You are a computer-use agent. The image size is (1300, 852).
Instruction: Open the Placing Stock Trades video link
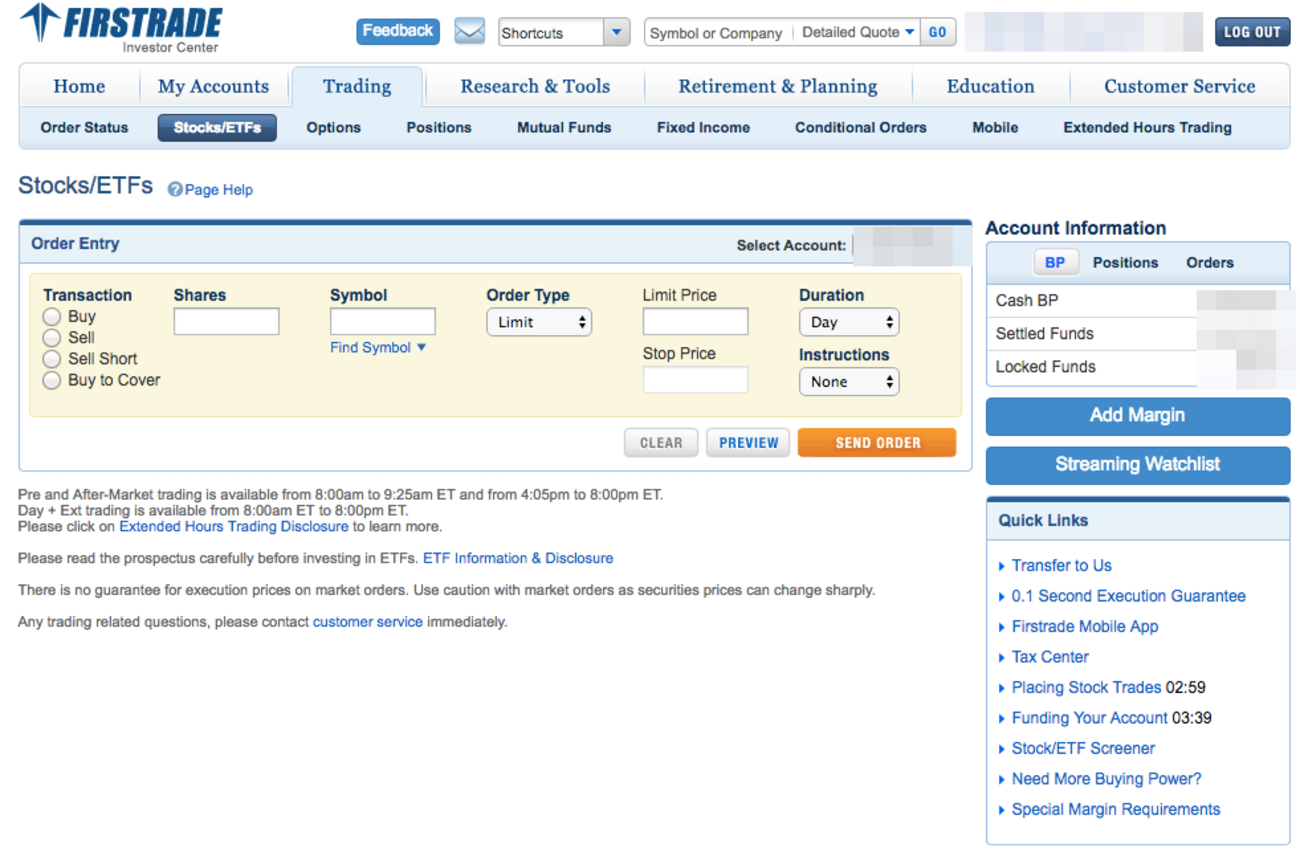pos(1086,688)
